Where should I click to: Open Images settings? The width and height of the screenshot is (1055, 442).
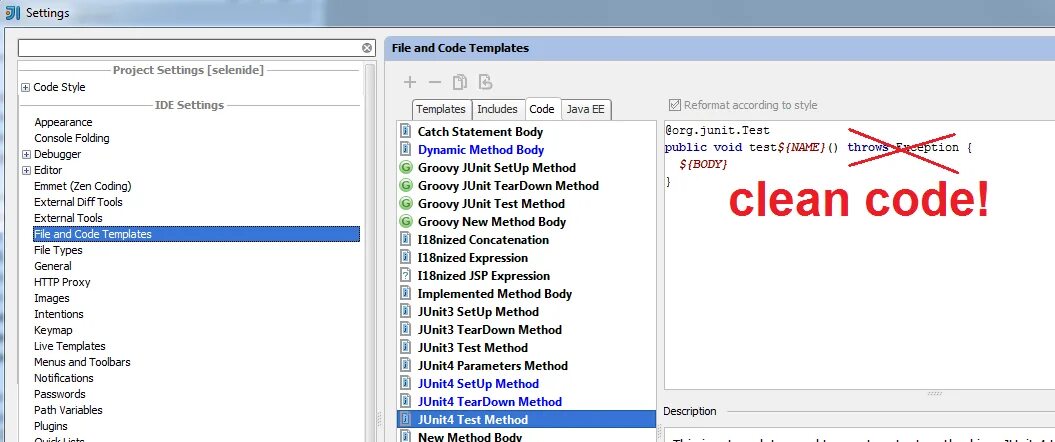52,298
